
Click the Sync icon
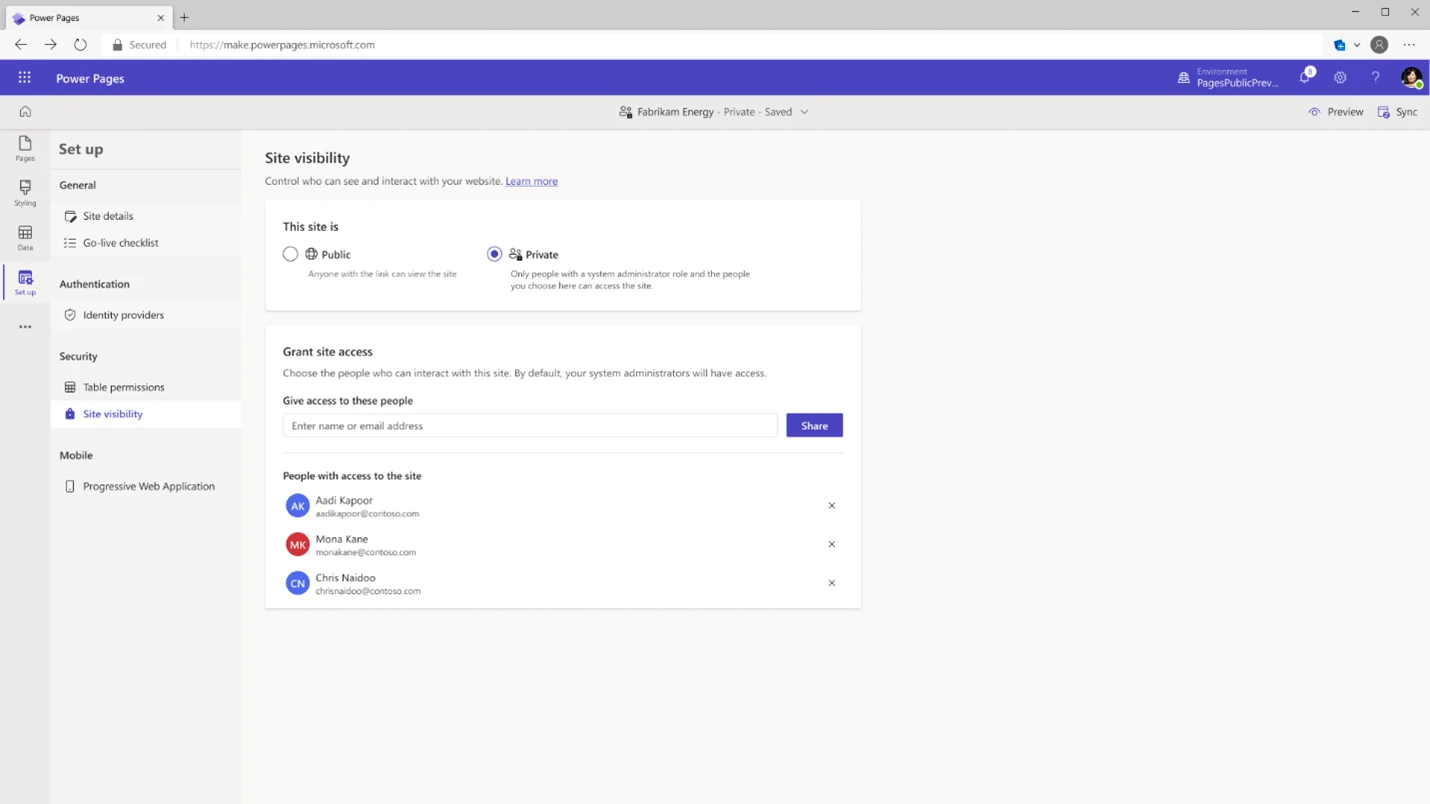[1398, 111]
